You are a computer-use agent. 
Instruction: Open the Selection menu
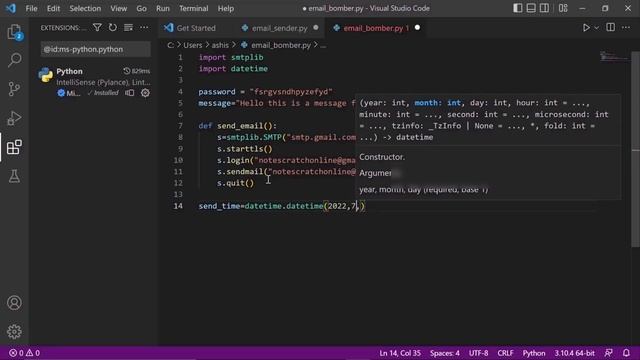pos(85,8)
